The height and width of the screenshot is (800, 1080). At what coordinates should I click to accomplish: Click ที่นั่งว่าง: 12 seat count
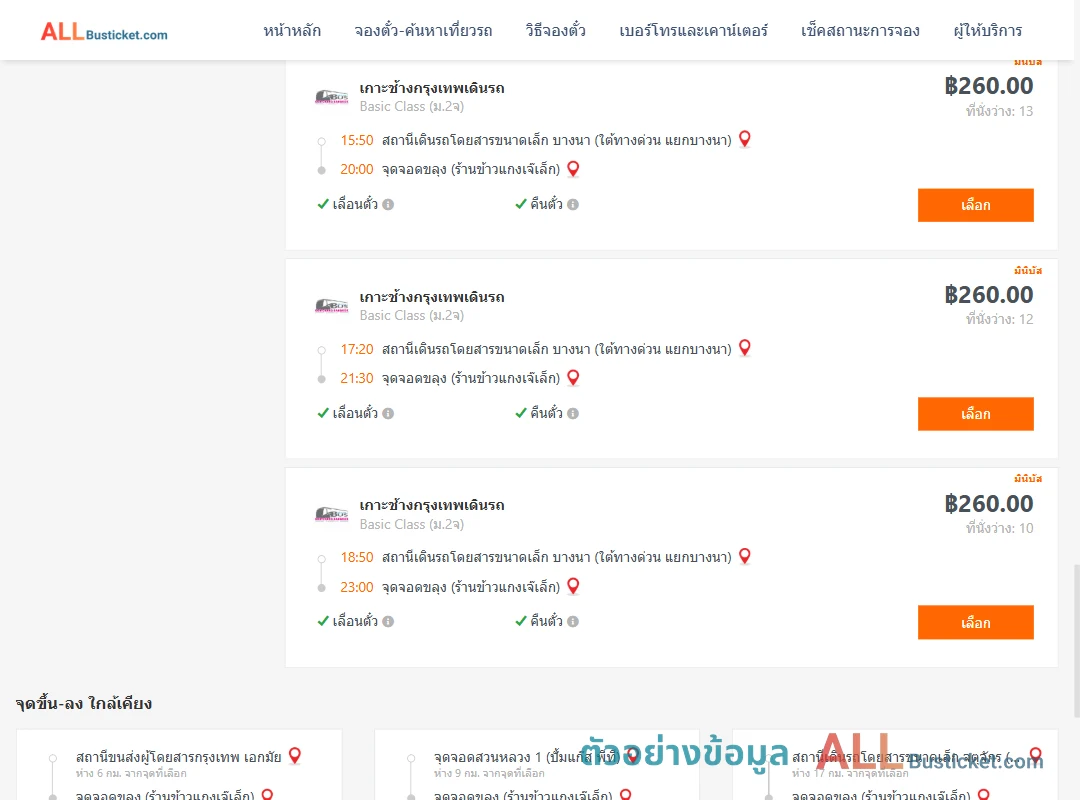coord(999,319)
